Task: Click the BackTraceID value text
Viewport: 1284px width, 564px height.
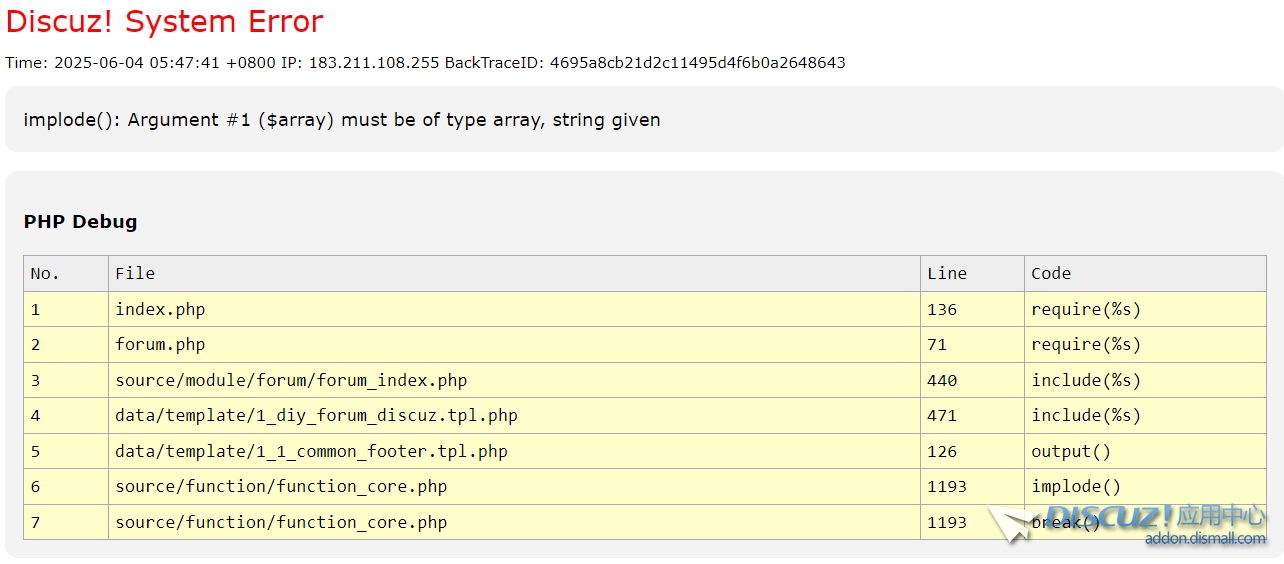Action: (698, 63)
